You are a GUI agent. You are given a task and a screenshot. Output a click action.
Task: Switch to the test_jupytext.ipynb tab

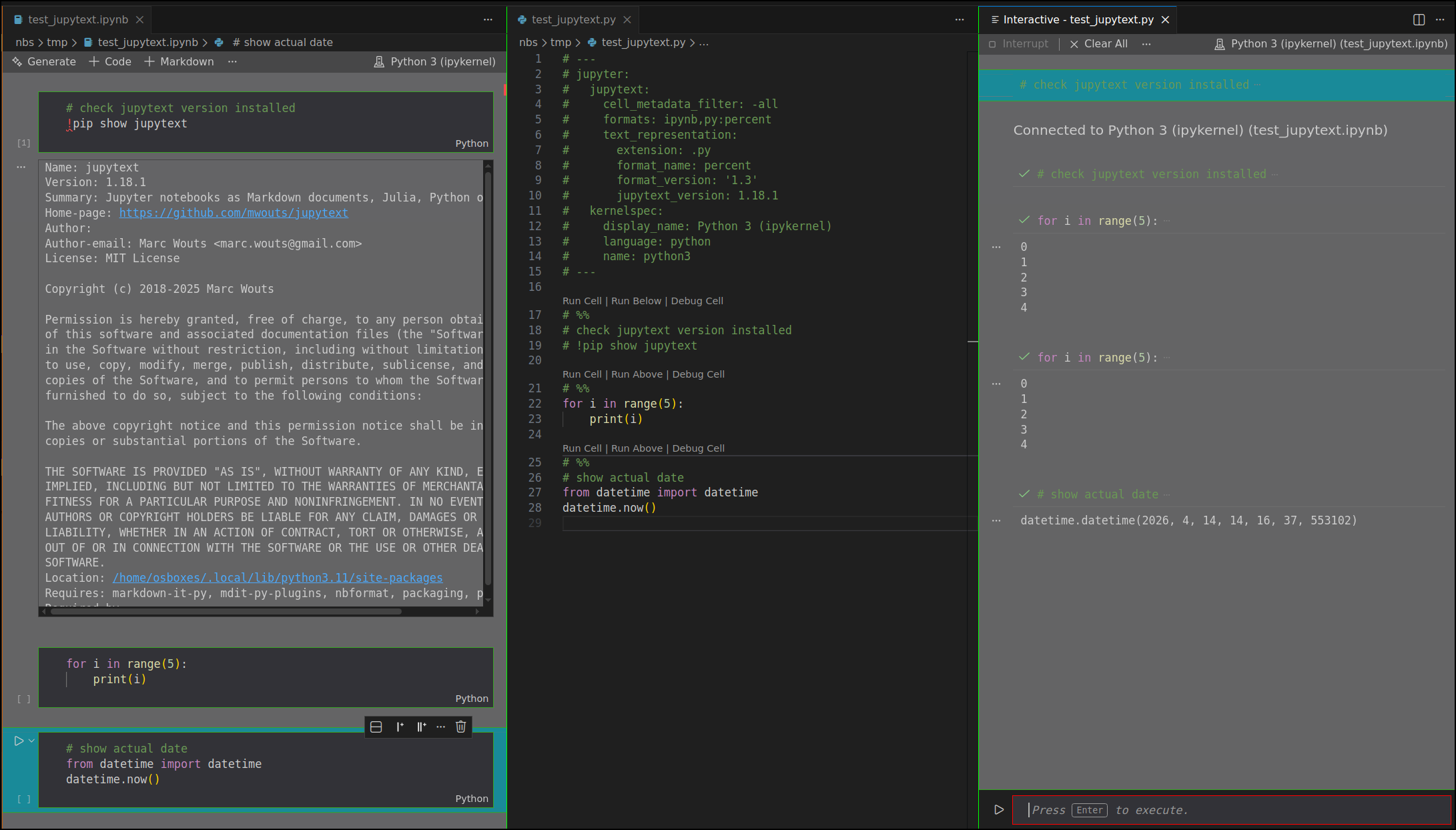pyautogui.click(x=77, y=19)
